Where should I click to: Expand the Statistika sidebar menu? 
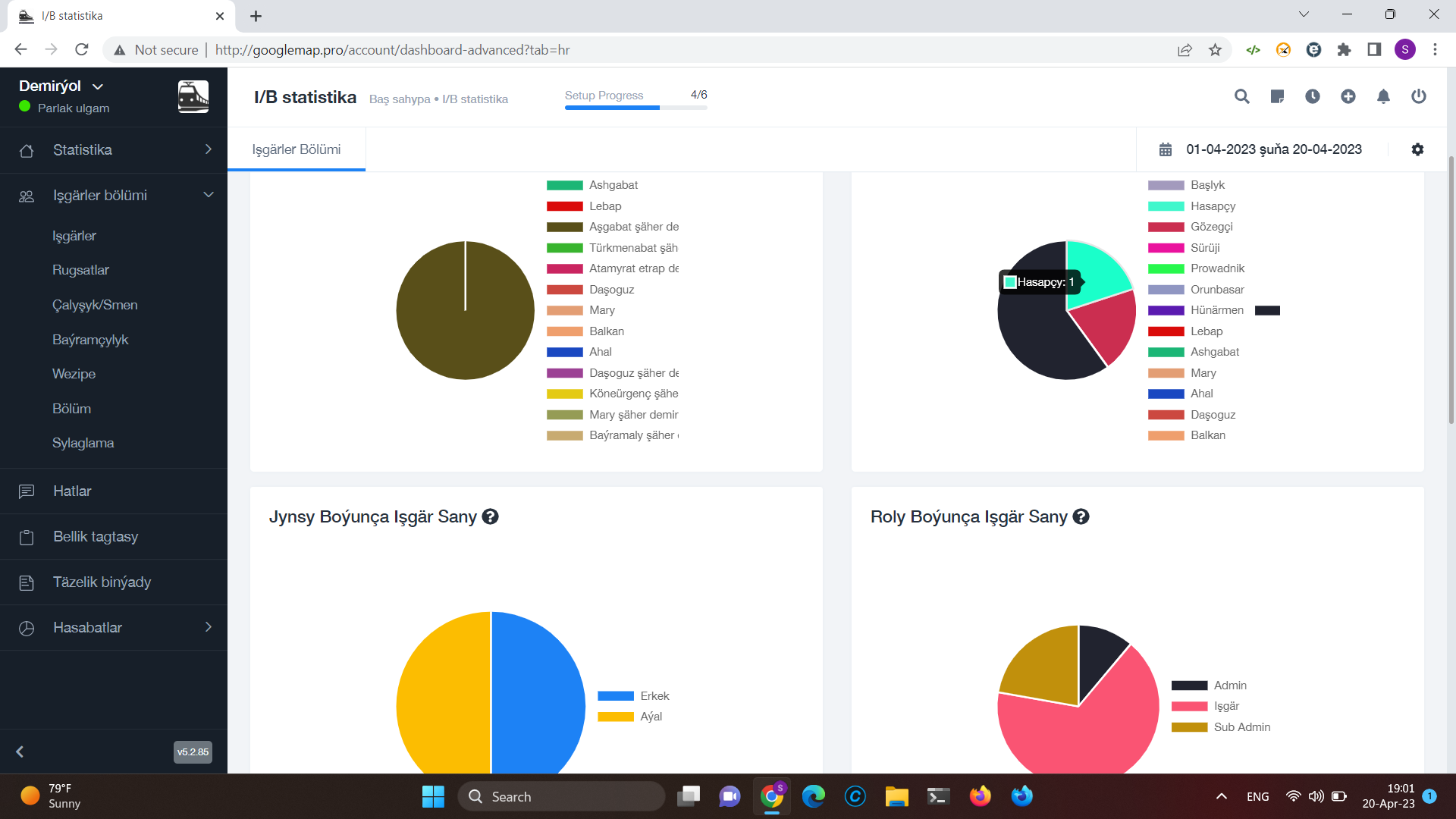114,150
